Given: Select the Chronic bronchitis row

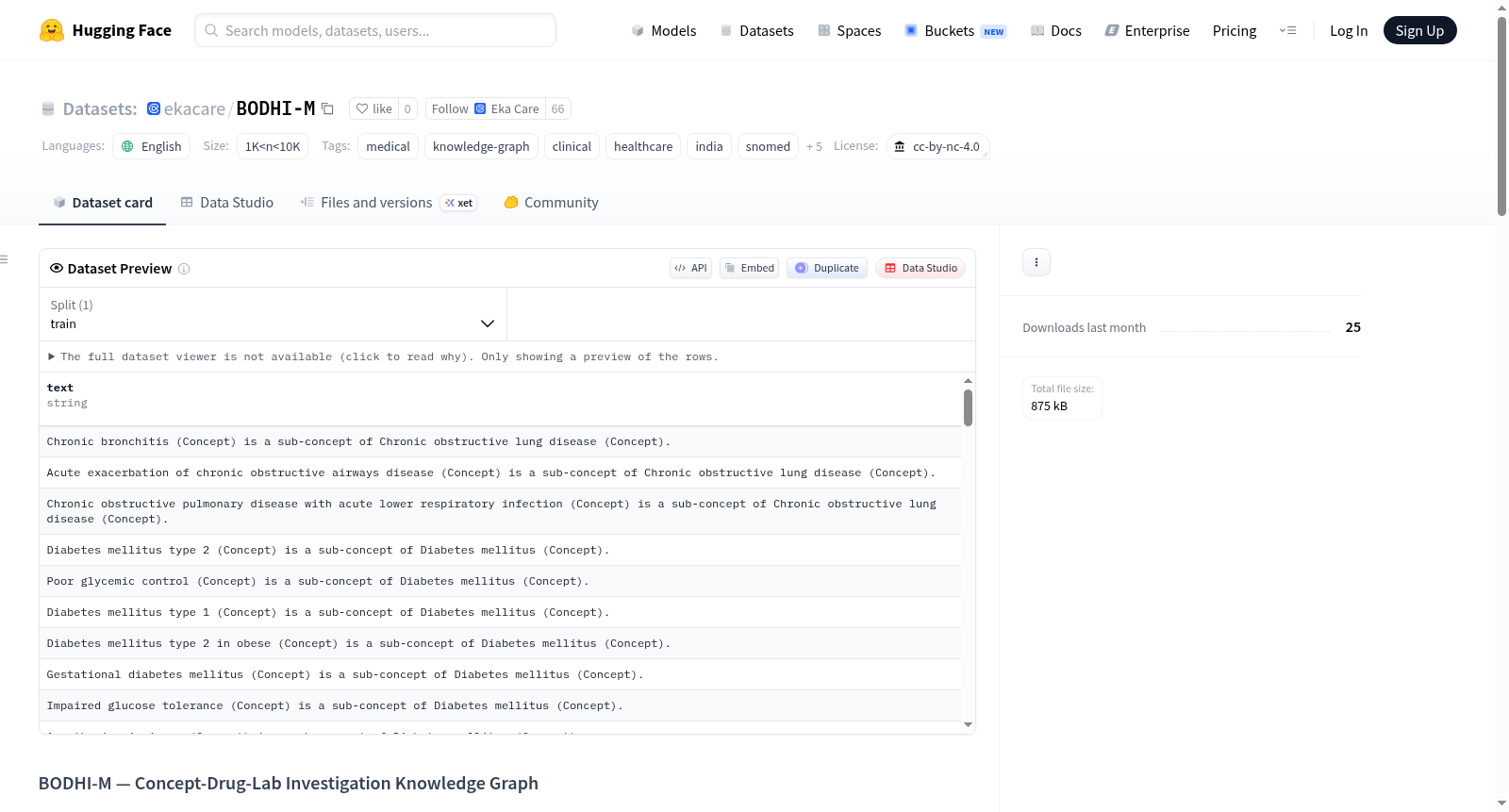Looking at the screenshot, I should 500,441.
